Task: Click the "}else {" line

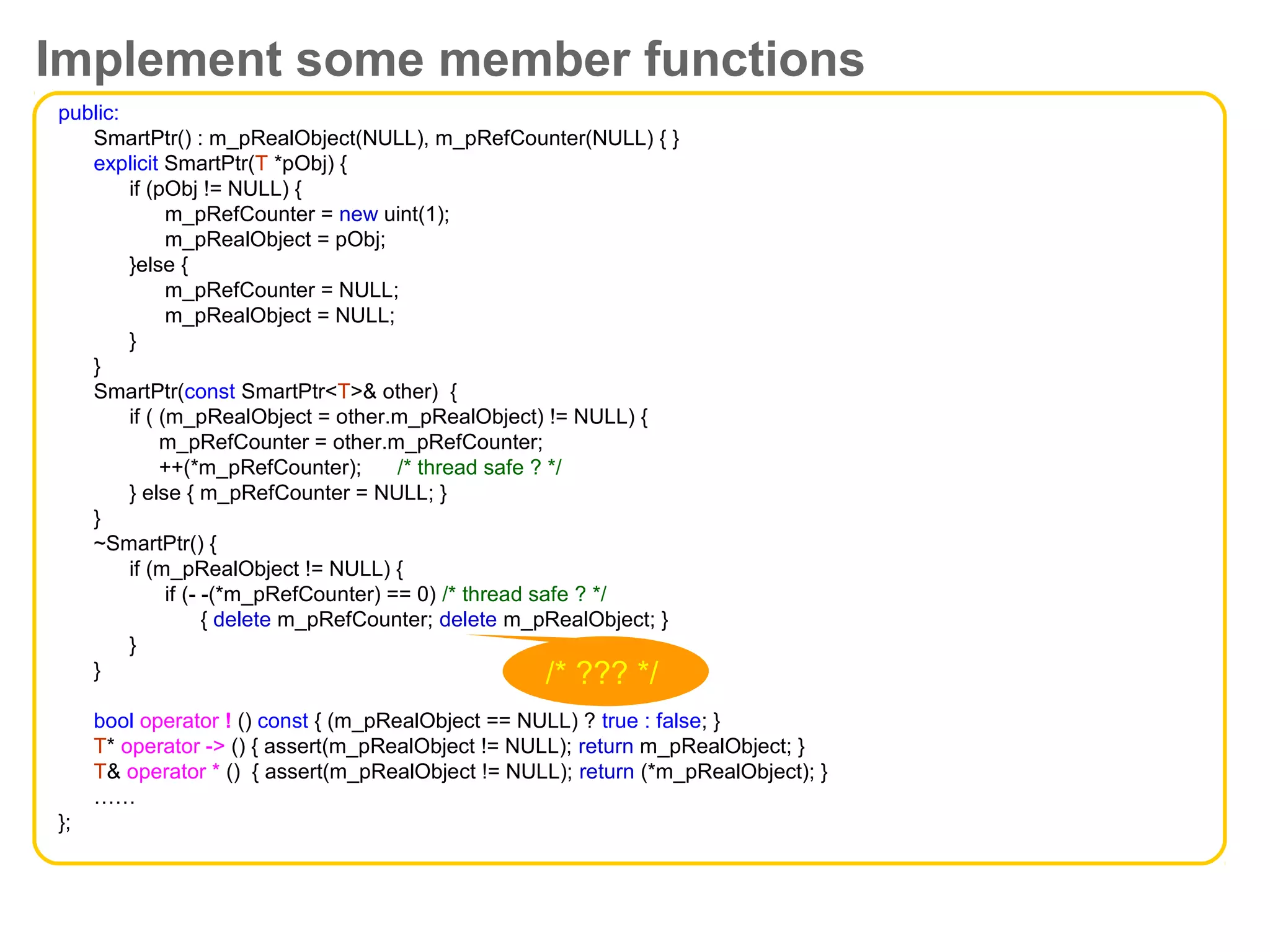Action: coord(158,265)
